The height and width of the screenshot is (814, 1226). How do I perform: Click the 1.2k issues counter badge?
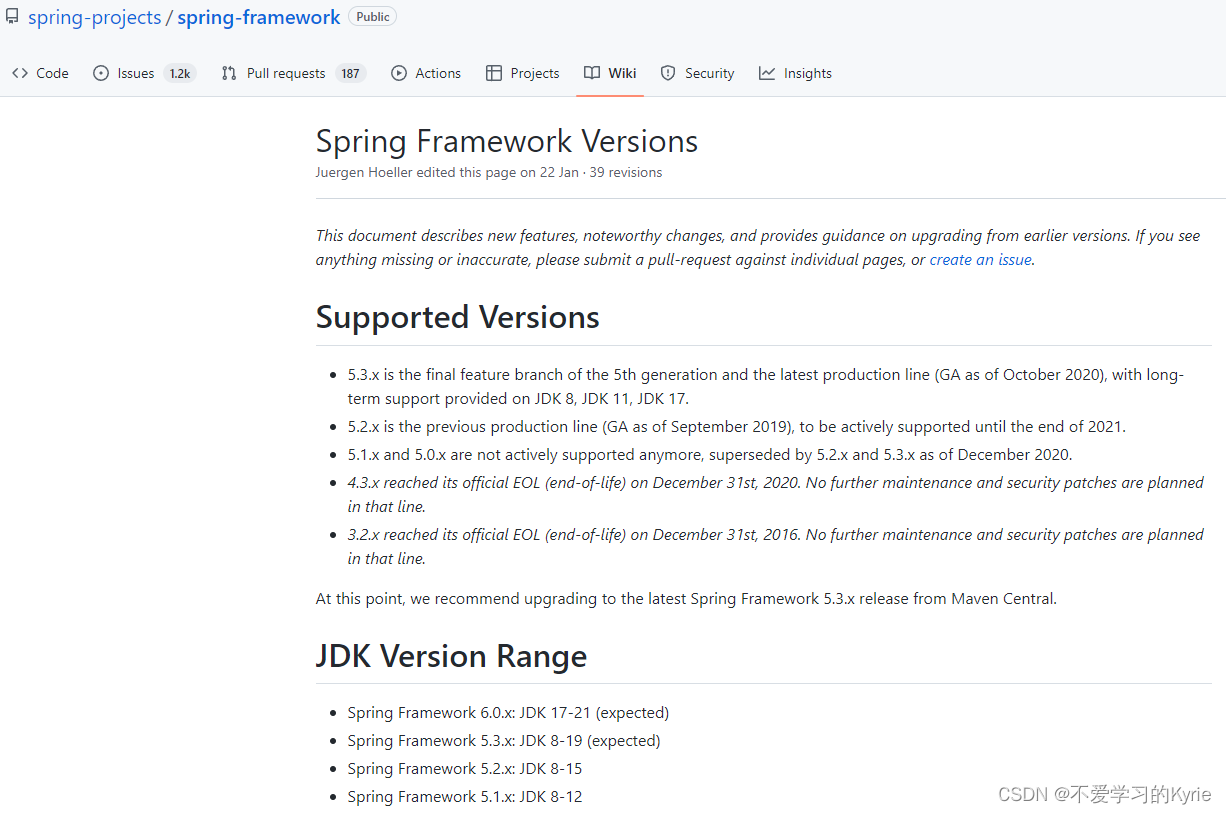(179, 72)
